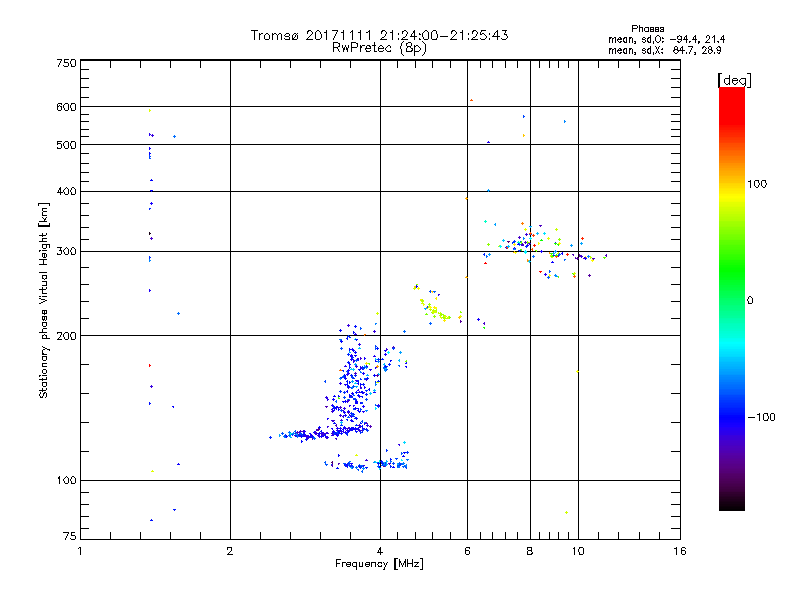Click the '16' frequency tick label
Screen dimensions: 800x600
point(680,551)
